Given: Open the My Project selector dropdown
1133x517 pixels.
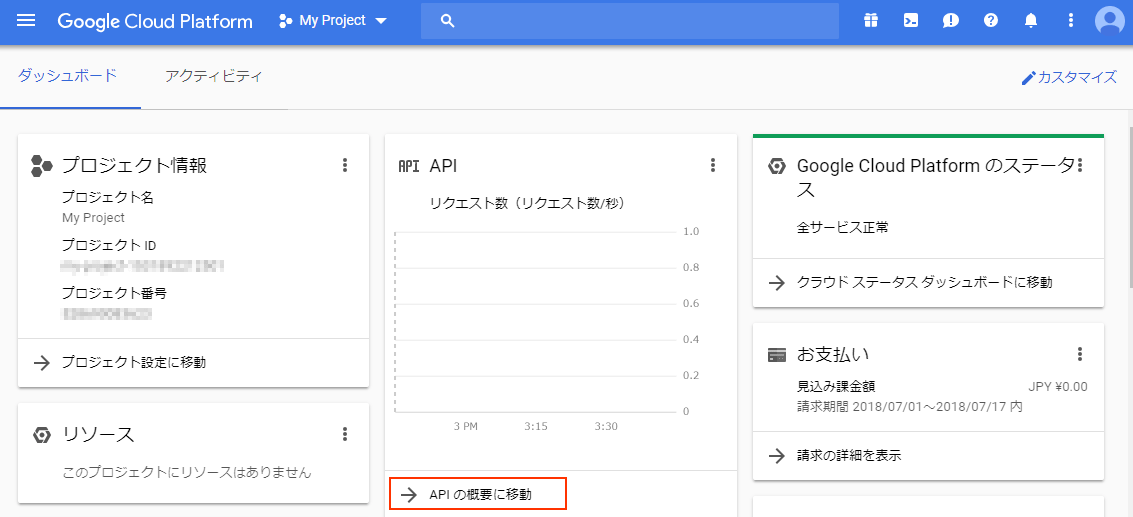Looking at the screenshot, I should [x=333, y=21].
